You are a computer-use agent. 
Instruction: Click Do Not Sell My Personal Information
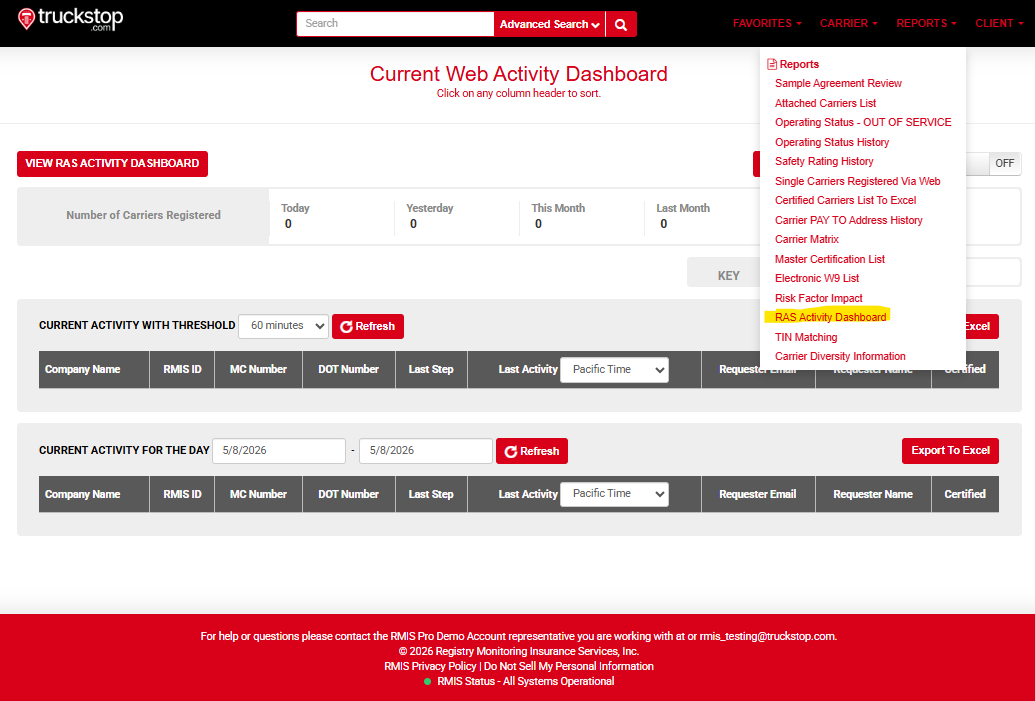click(x=569, y=666)
